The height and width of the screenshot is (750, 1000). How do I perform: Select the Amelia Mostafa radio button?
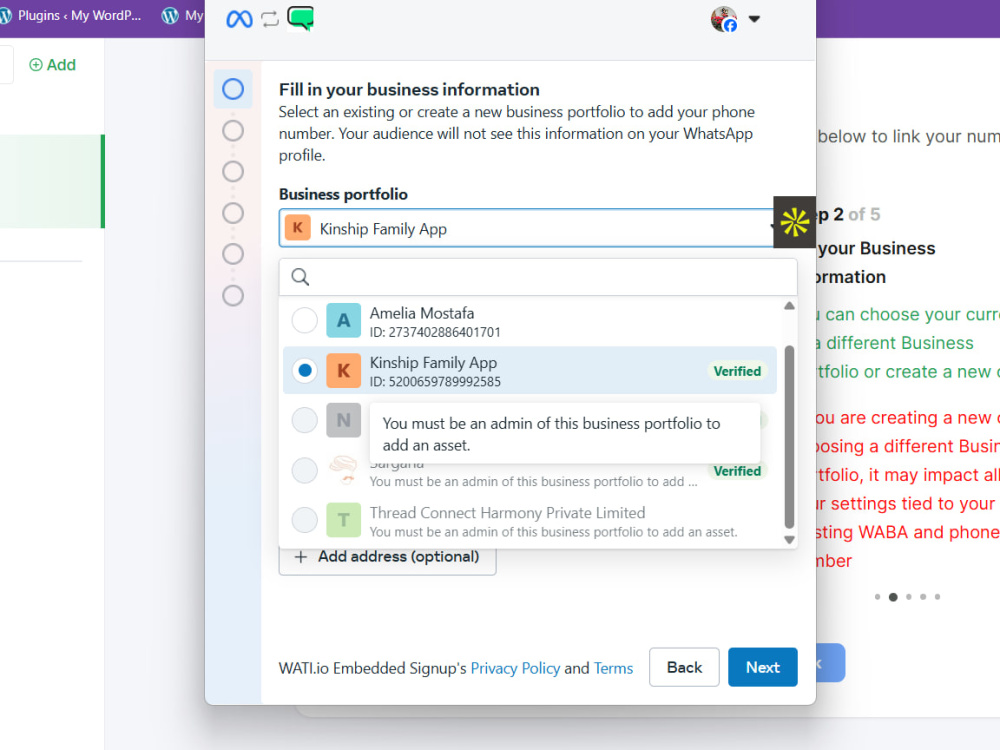pos(304,320)
